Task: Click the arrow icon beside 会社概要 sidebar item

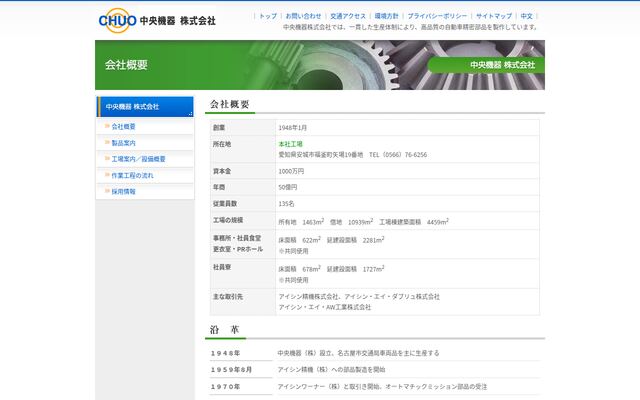Action: pyautogui.click(x=107, y=126)
